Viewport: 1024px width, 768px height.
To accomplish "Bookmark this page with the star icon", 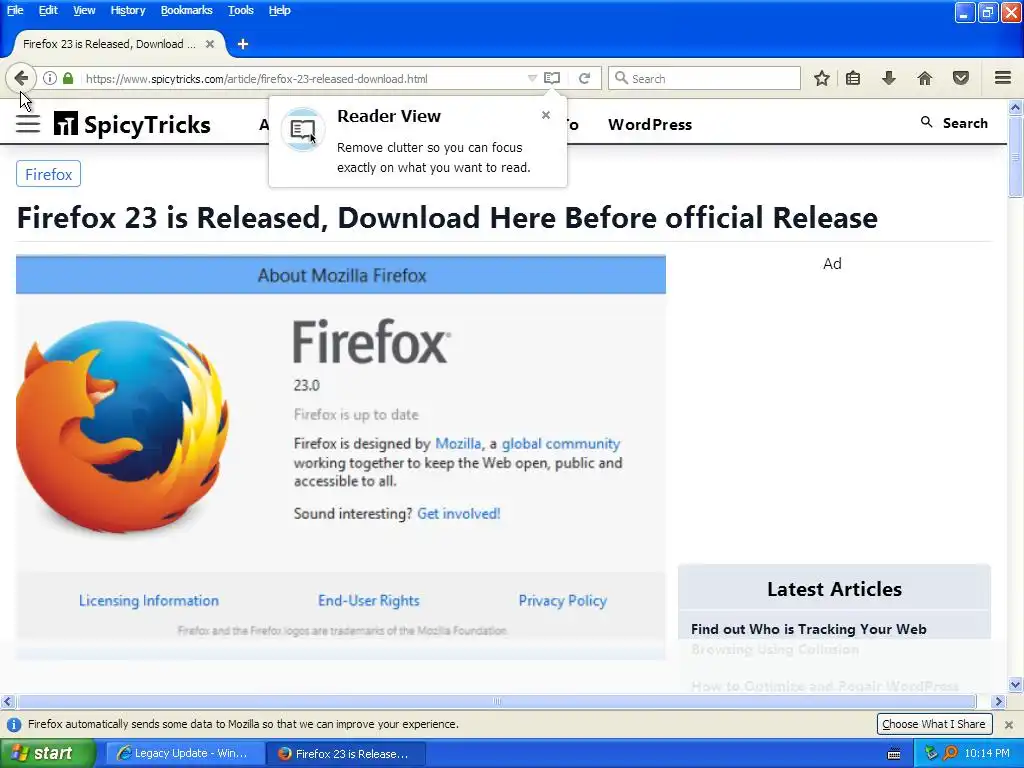I will 822,78.
